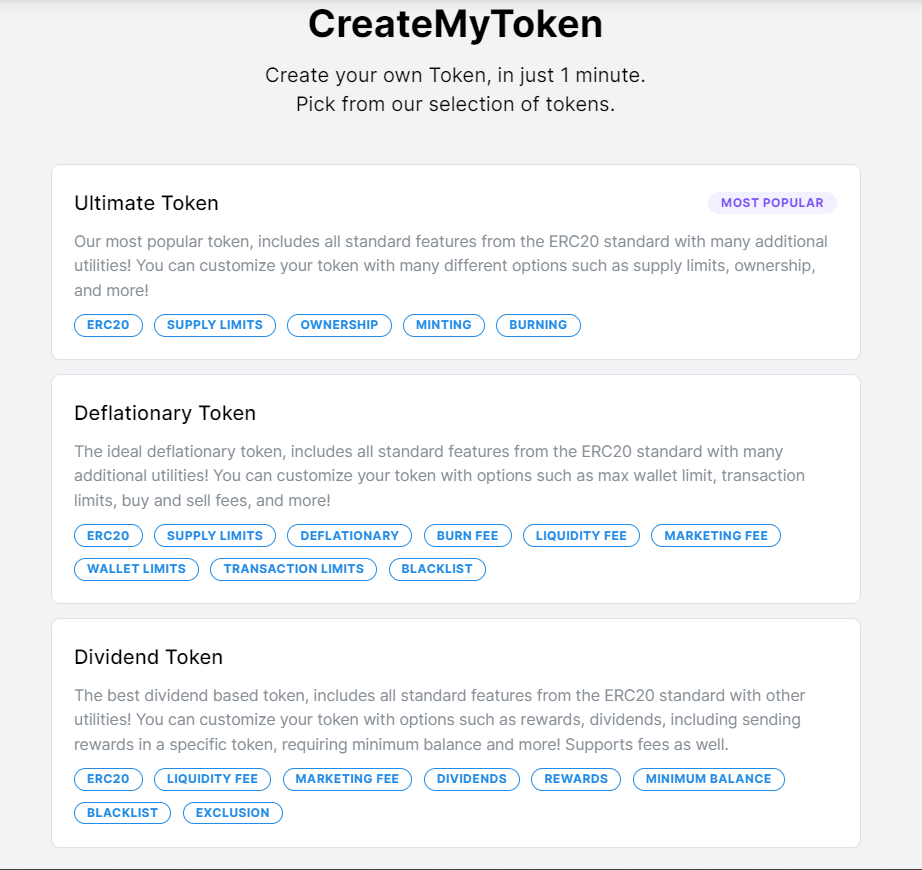The width and height of the screenshot is (922, 870).
Task: Click the MINTING tag under Ultimate Token
Action: pos(444,325)
